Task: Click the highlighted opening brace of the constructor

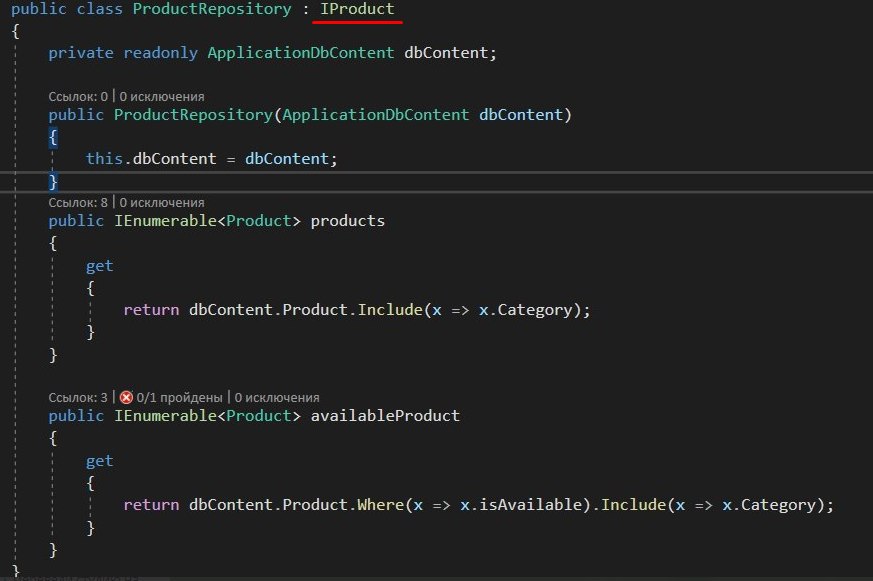Action: (53, 137)
